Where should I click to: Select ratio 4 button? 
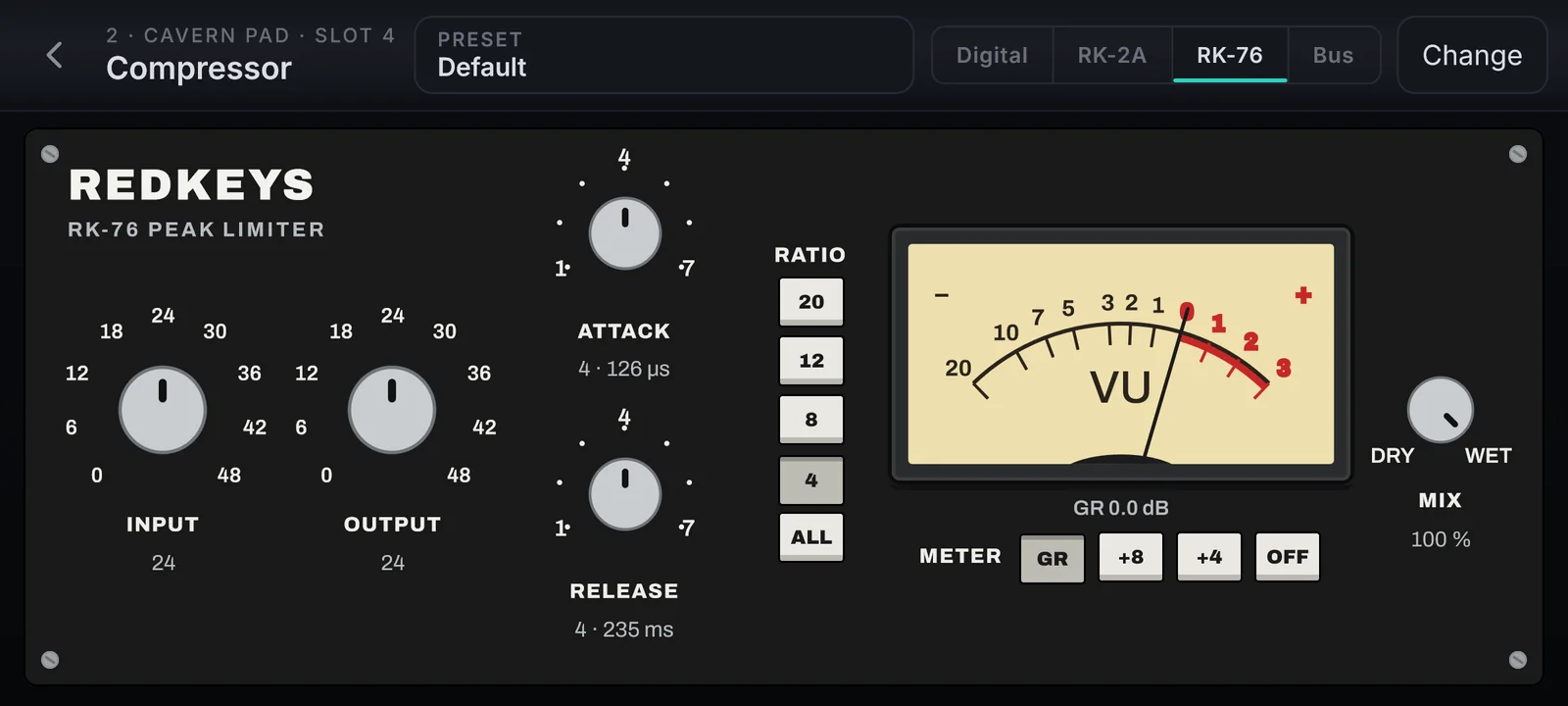point(811,480)
